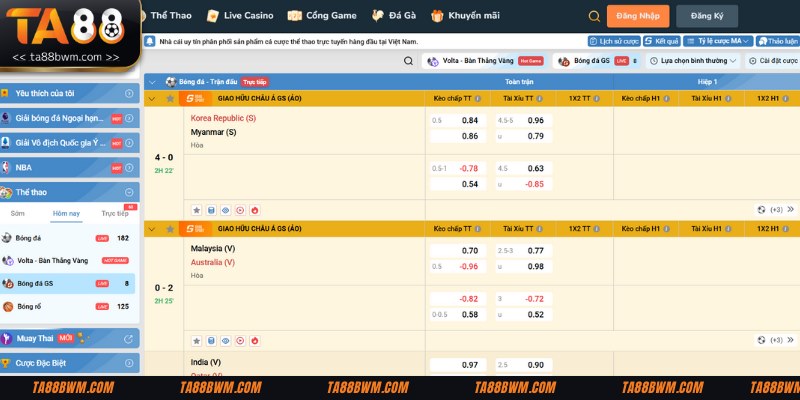Screen dimensions: 800x400
Task: Click live stream play icon under Korea match
Action: point(240,210)
